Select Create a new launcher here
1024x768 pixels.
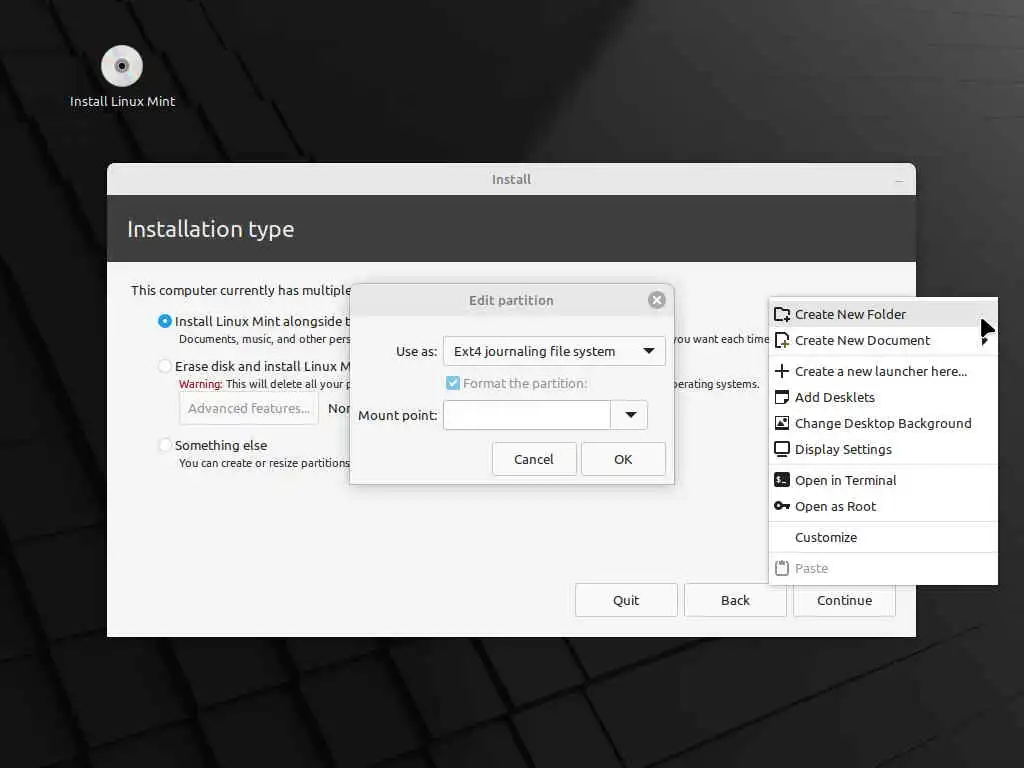(883, 372)
